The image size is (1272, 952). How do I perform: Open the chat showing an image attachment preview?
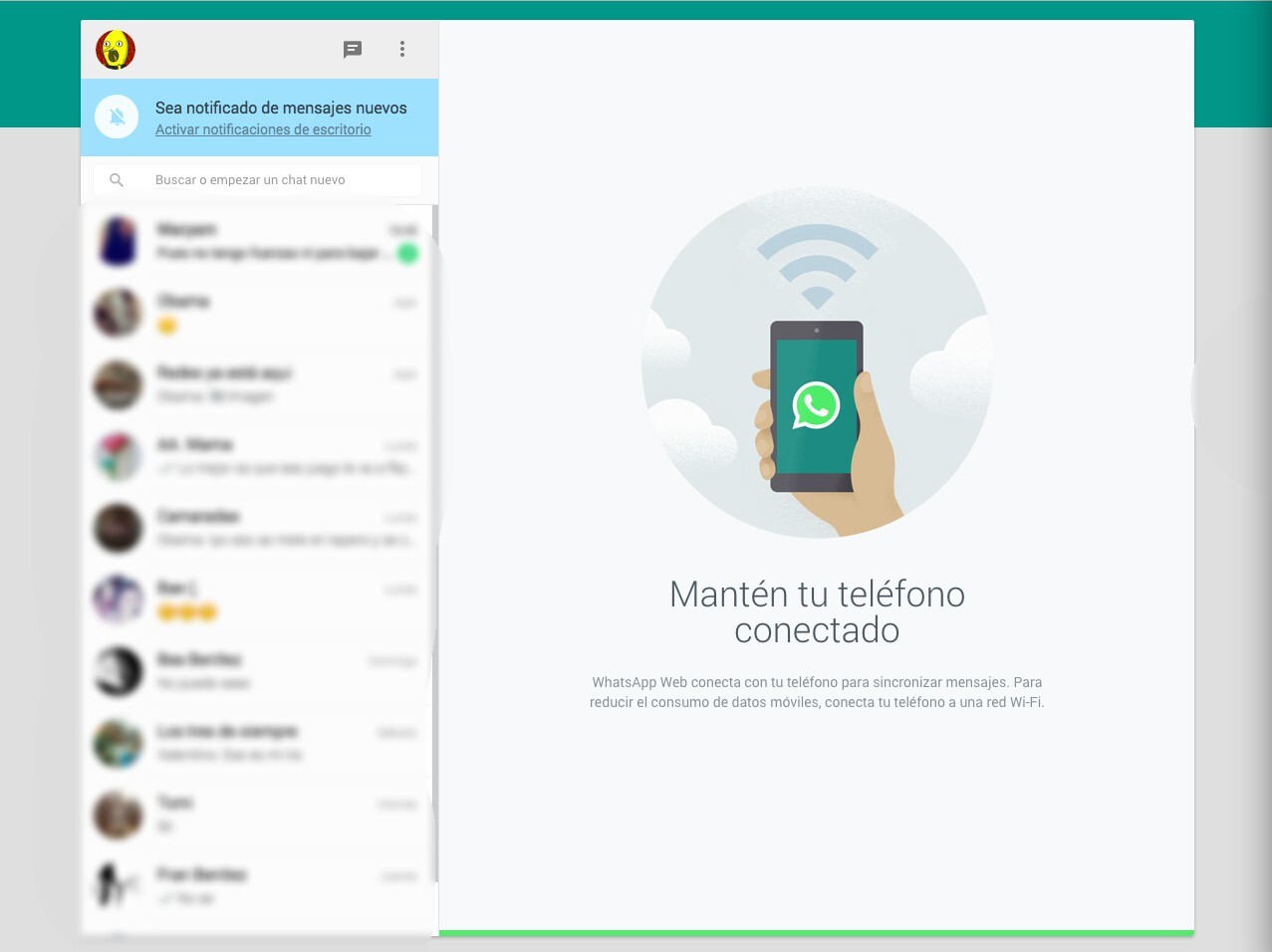[x=259, y=384]
